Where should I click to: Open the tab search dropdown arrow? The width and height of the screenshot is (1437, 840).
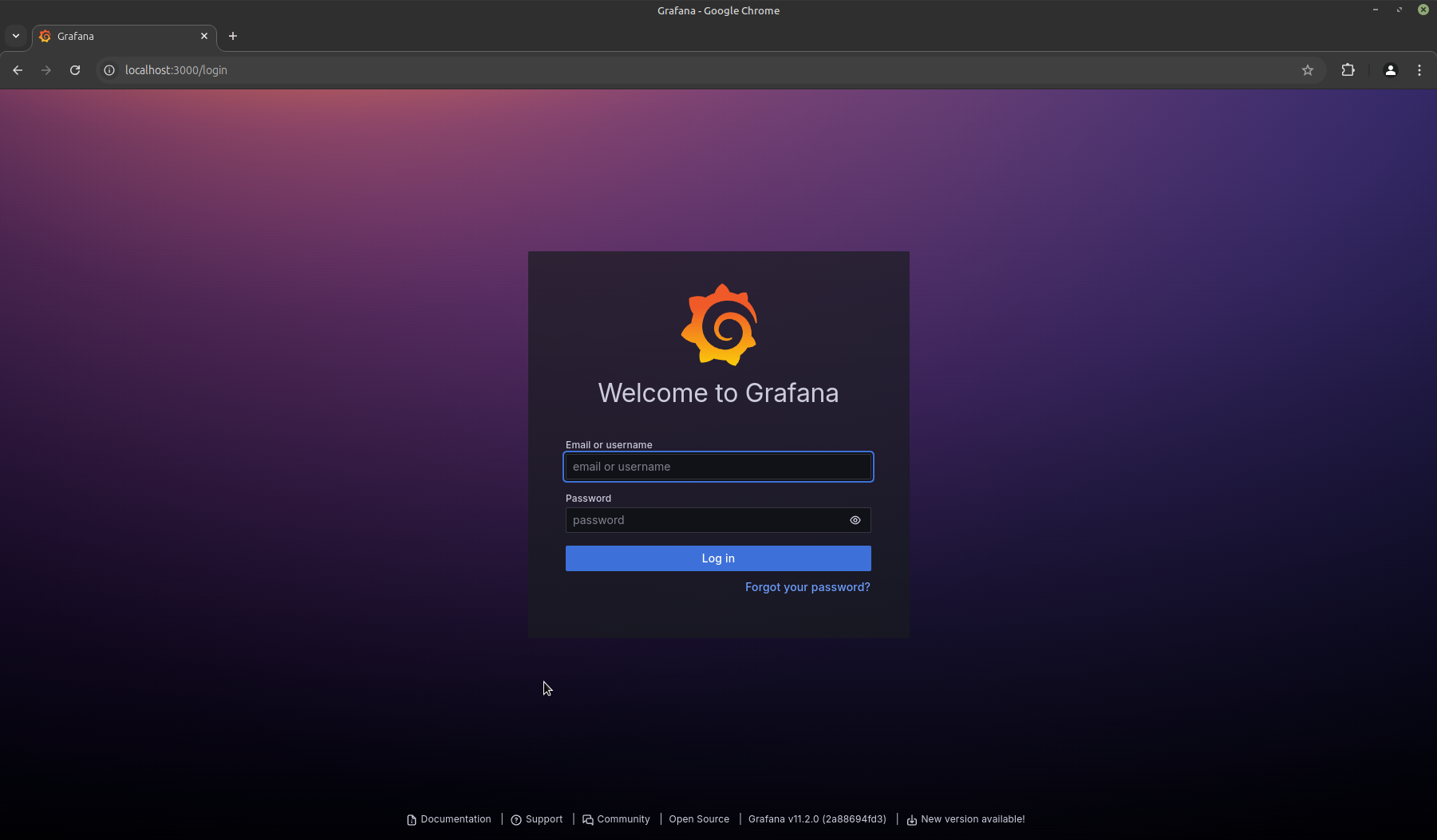[16, 36]
